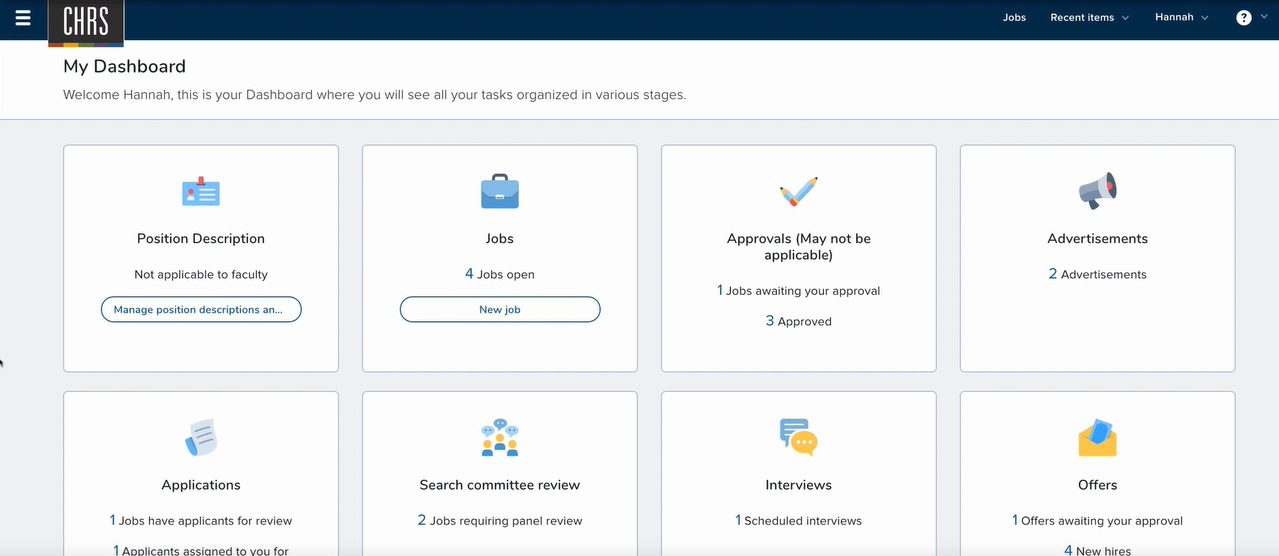Open the help question mark icon
The width and height of the screenshot is (1279, 556).
point(1244,18)
